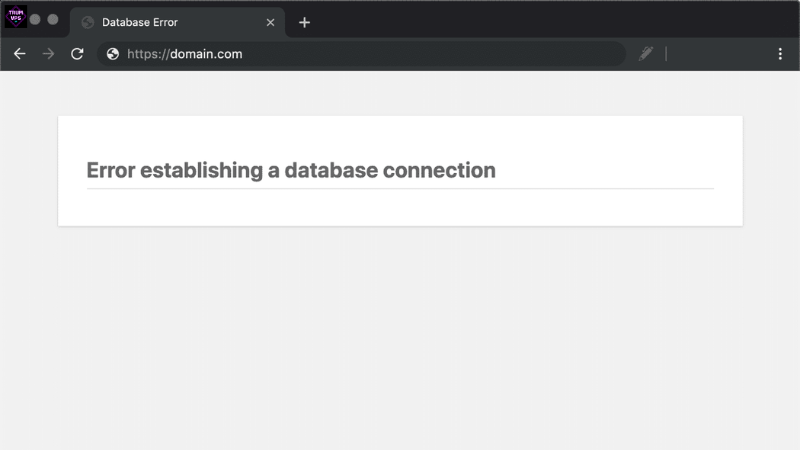Open the three-dot browser menu
This screenshot has height=450, width=800.
coord(780,54)
